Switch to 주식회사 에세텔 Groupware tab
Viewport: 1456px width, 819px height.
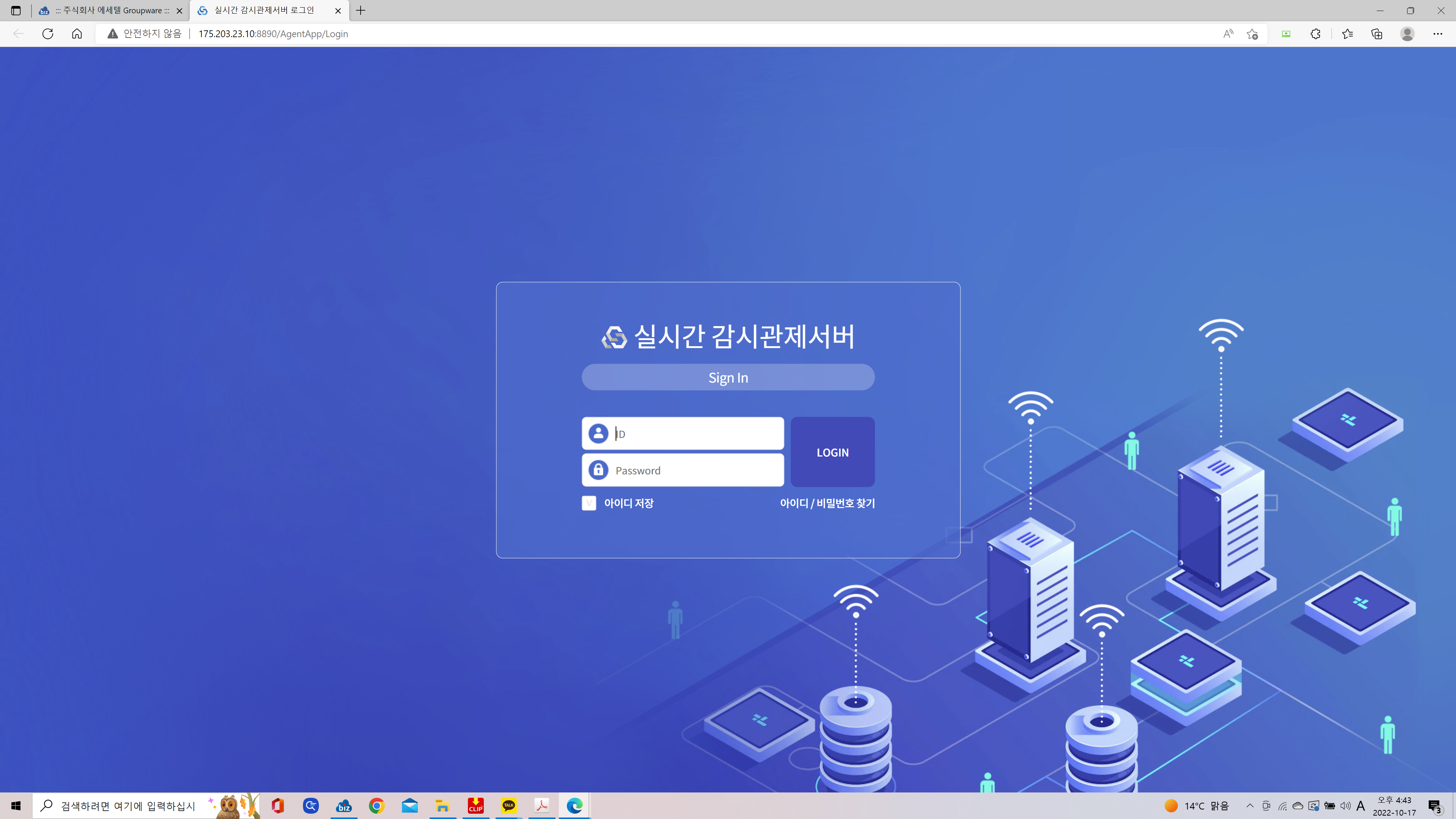pos(111,11)
